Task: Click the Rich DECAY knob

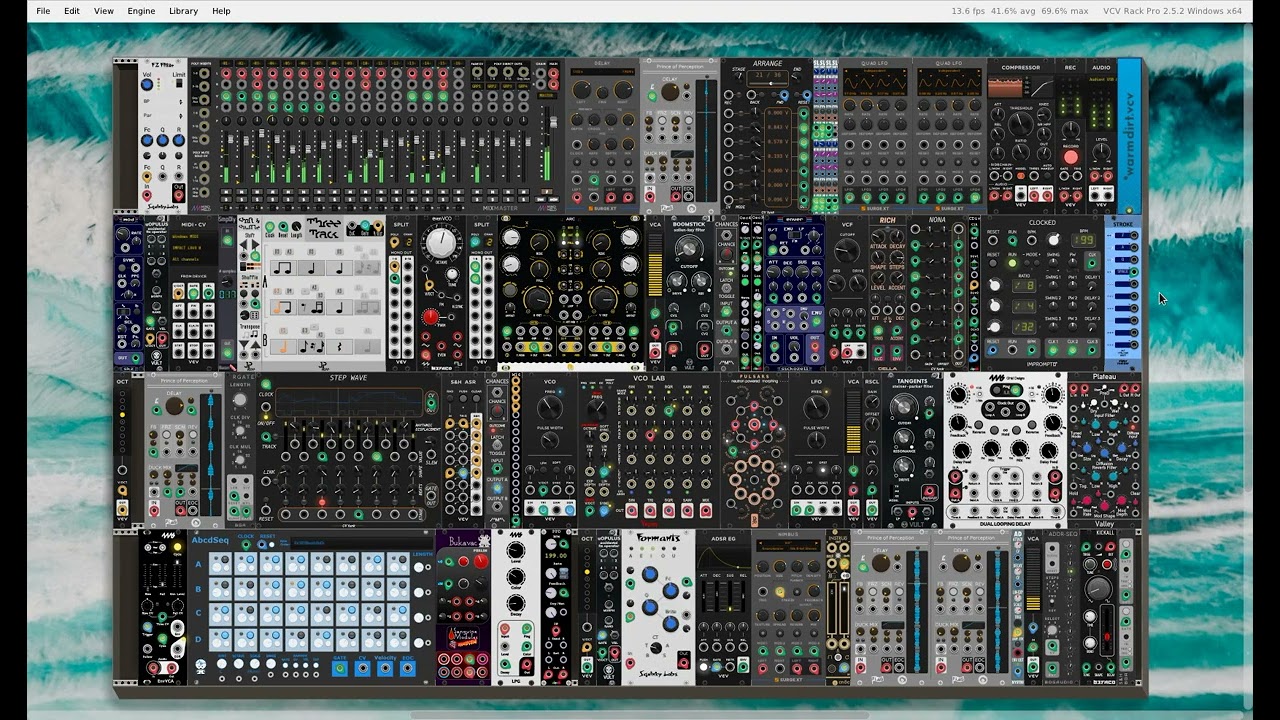Action: coord(897,236)
